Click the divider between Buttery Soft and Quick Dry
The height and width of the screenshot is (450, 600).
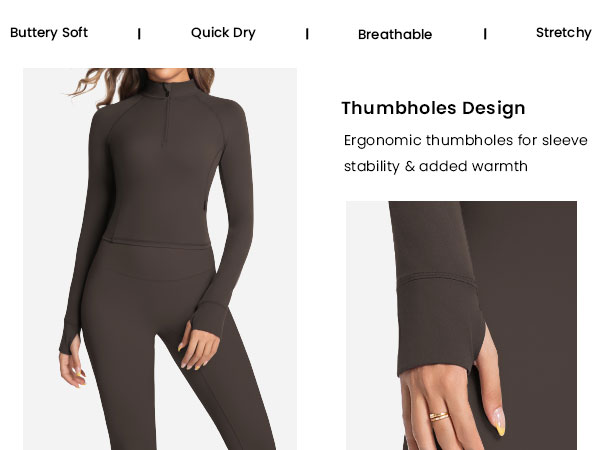[x=139, y=34]
